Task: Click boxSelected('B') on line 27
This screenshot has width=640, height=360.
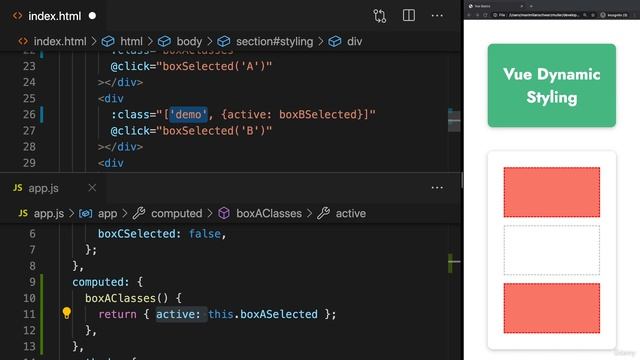Action: pyautogui.click(x=214, y=131)
